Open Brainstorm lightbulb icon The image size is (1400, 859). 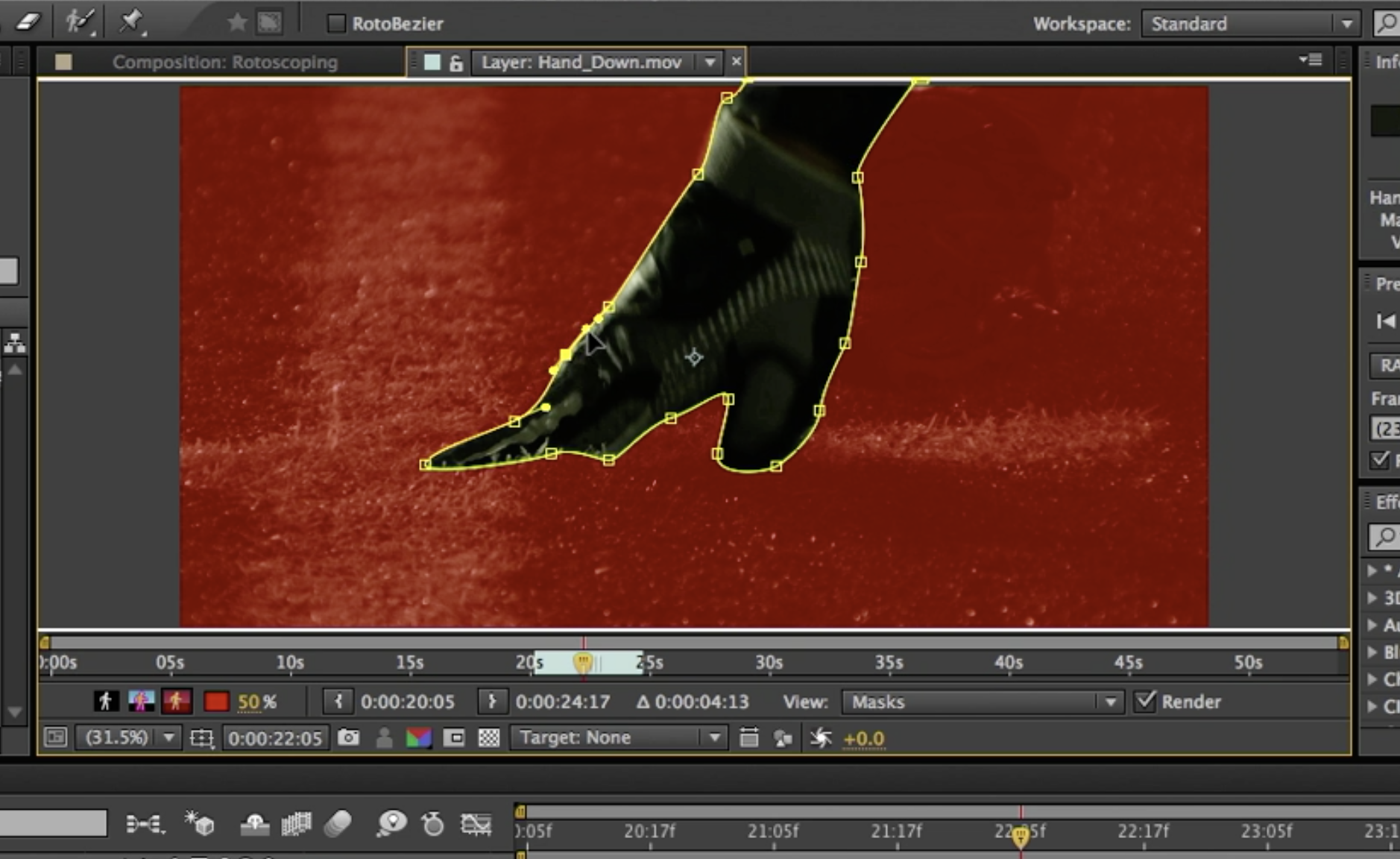pos(391,824)
